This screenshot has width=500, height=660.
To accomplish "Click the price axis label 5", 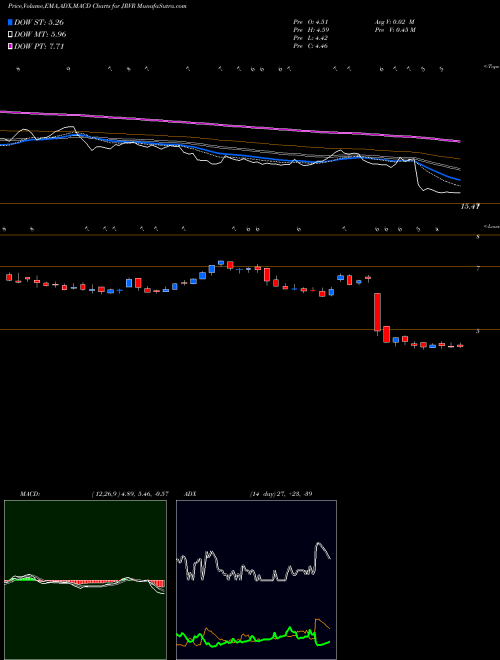I will pyautogui.click(x=478, y=331).
